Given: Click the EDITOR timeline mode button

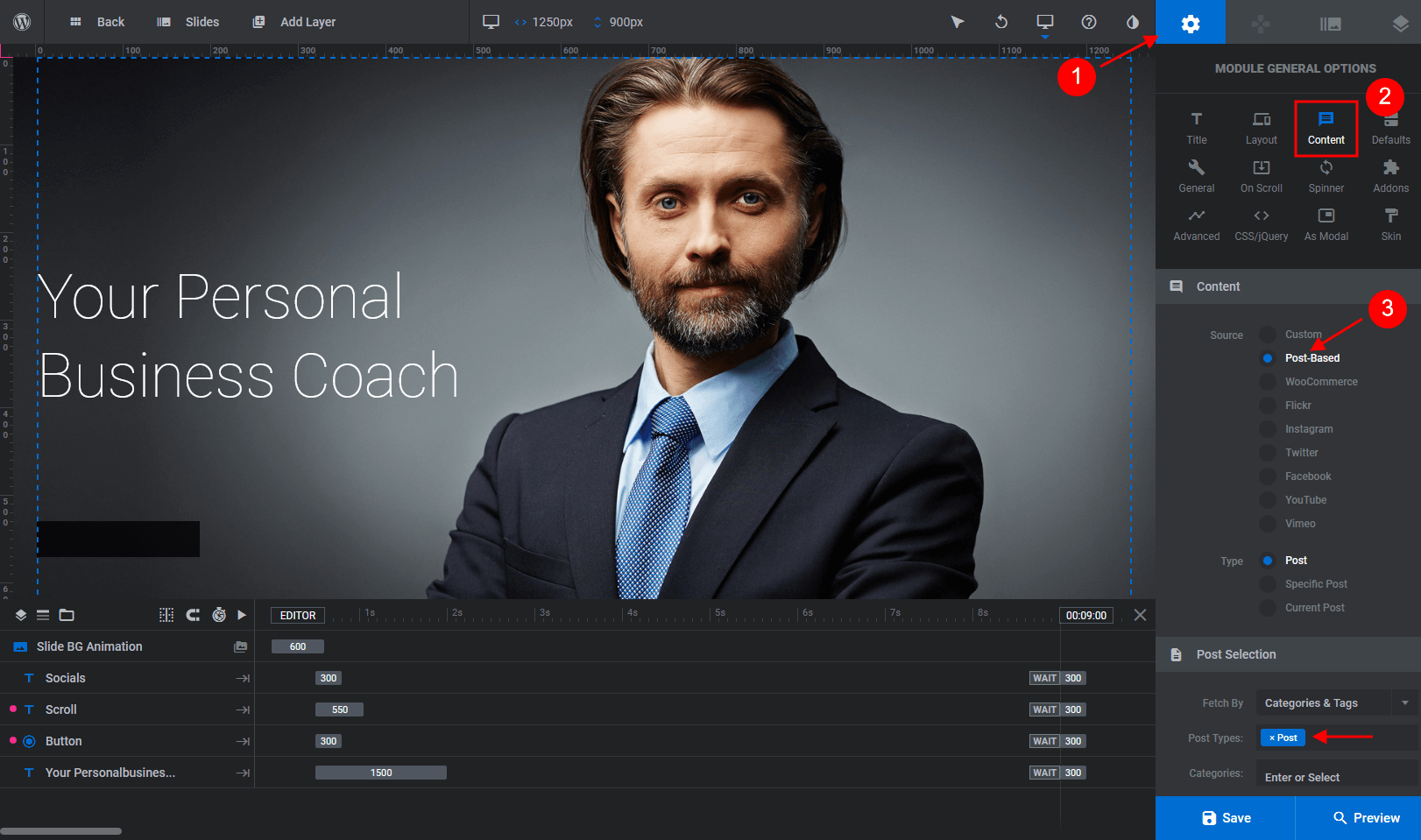Looking at the screenshot, I should click(298, 616).
